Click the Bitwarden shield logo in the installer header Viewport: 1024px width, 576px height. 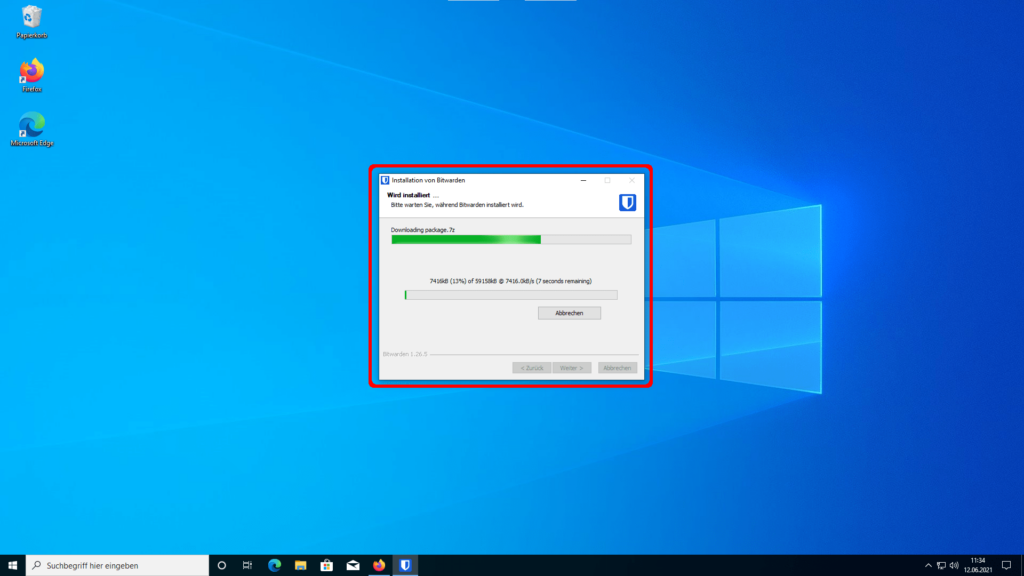[628, 202]
